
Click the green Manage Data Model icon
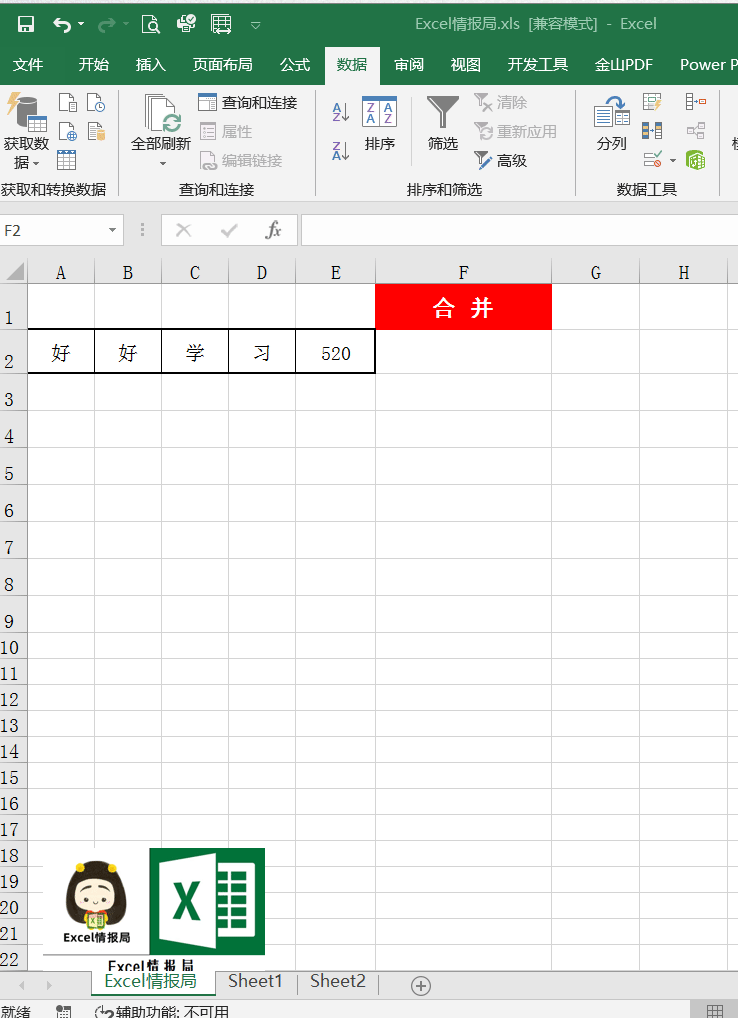[x=696, y=159]
